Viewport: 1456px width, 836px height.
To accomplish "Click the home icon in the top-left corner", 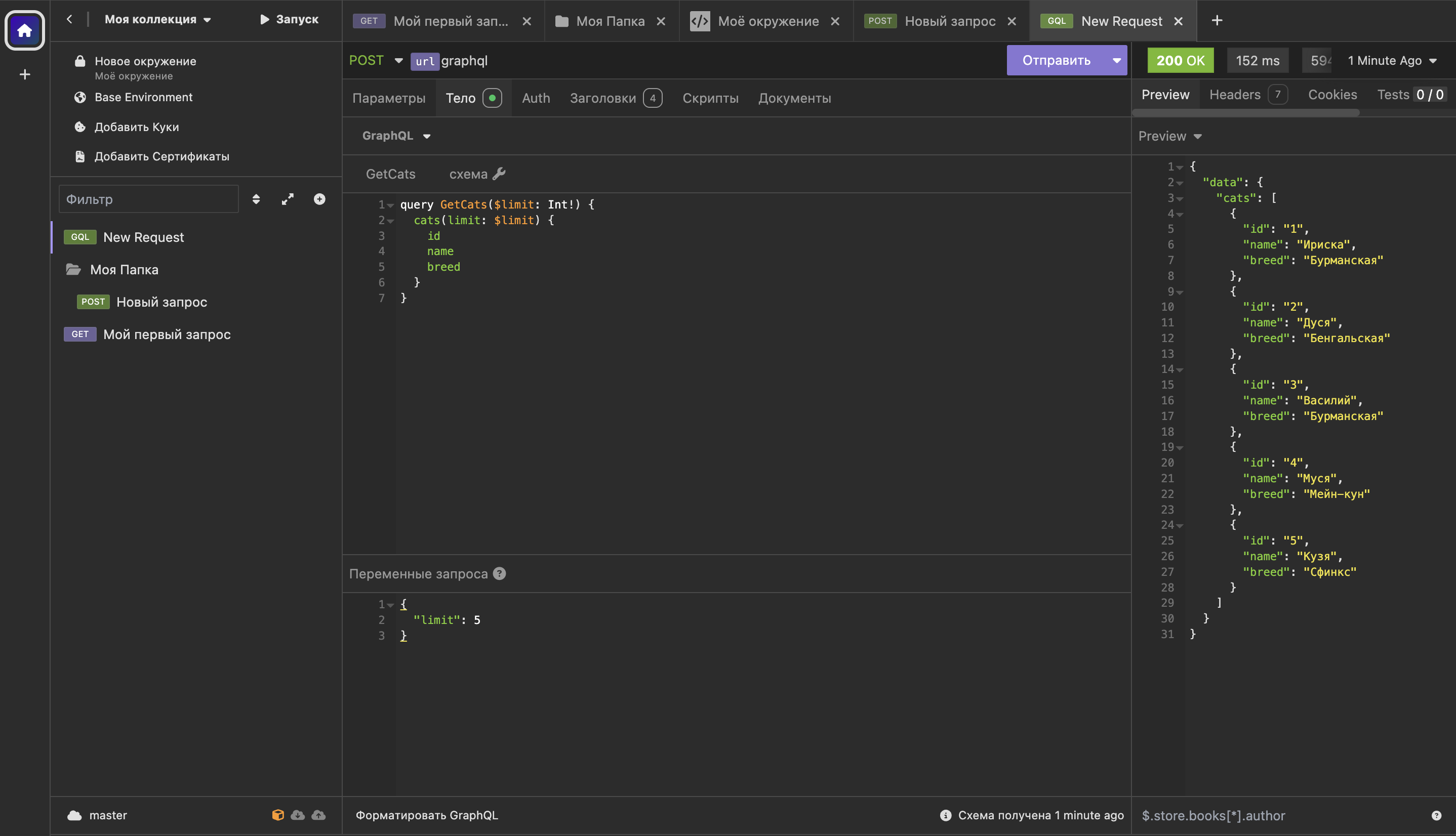I will 24,30.
